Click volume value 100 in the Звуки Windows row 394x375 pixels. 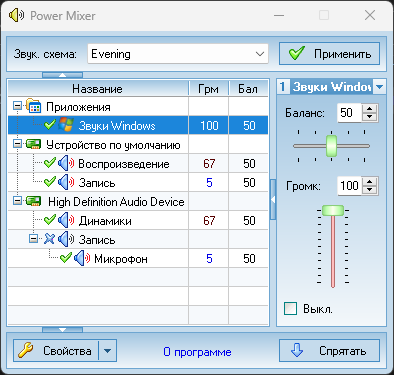209,125
